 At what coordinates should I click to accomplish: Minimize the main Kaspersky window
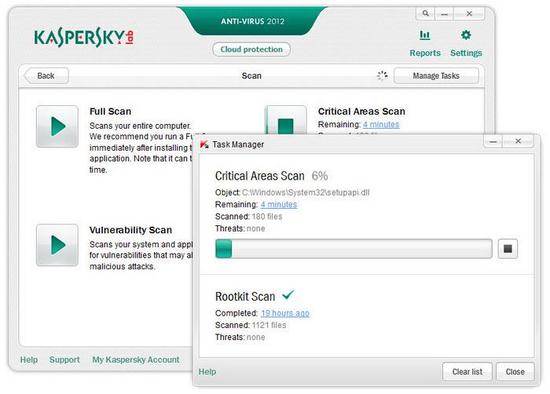click(x=444, y=14)
